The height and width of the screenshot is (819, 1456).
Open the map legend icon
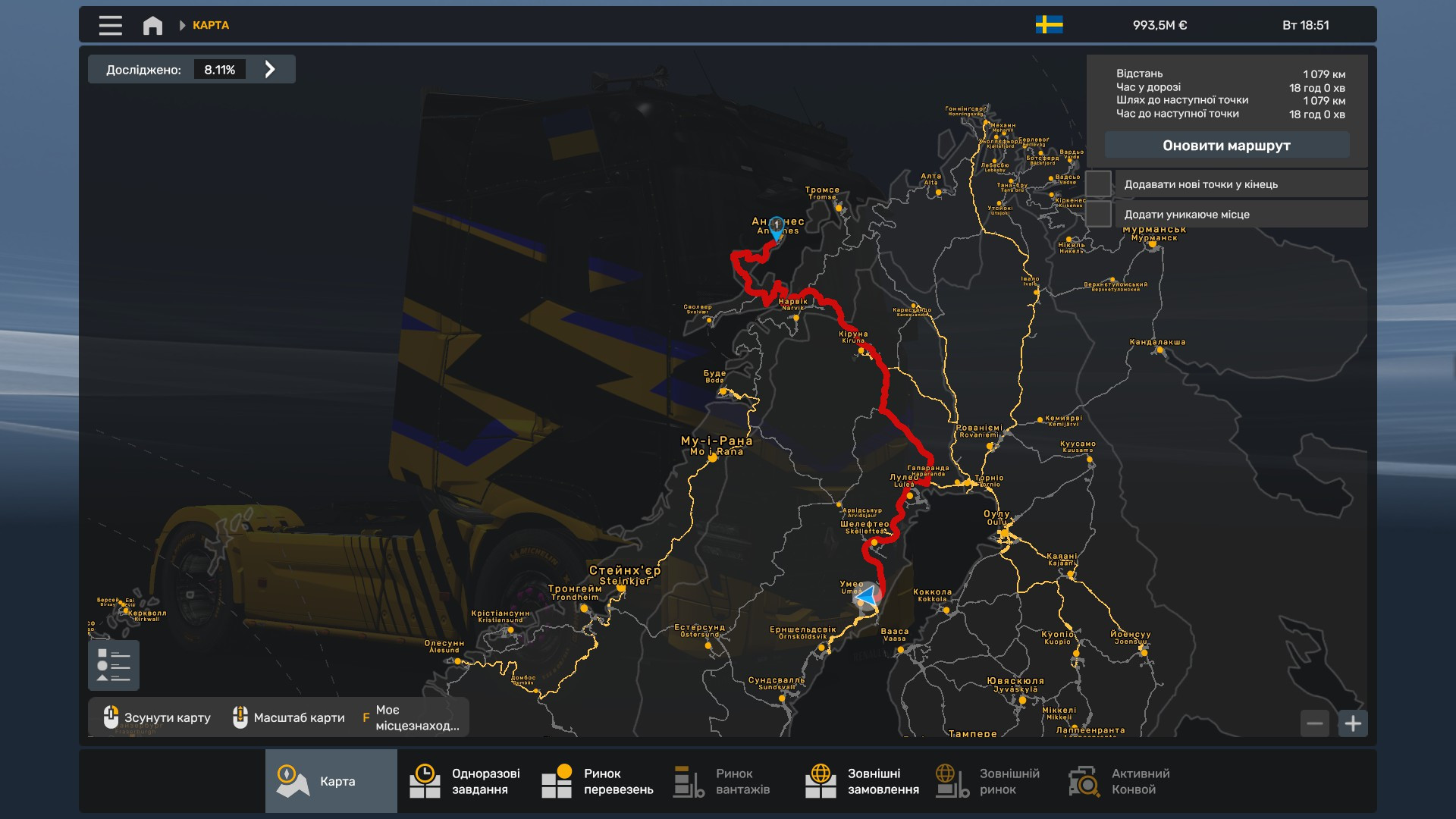[x=114, y=665]
